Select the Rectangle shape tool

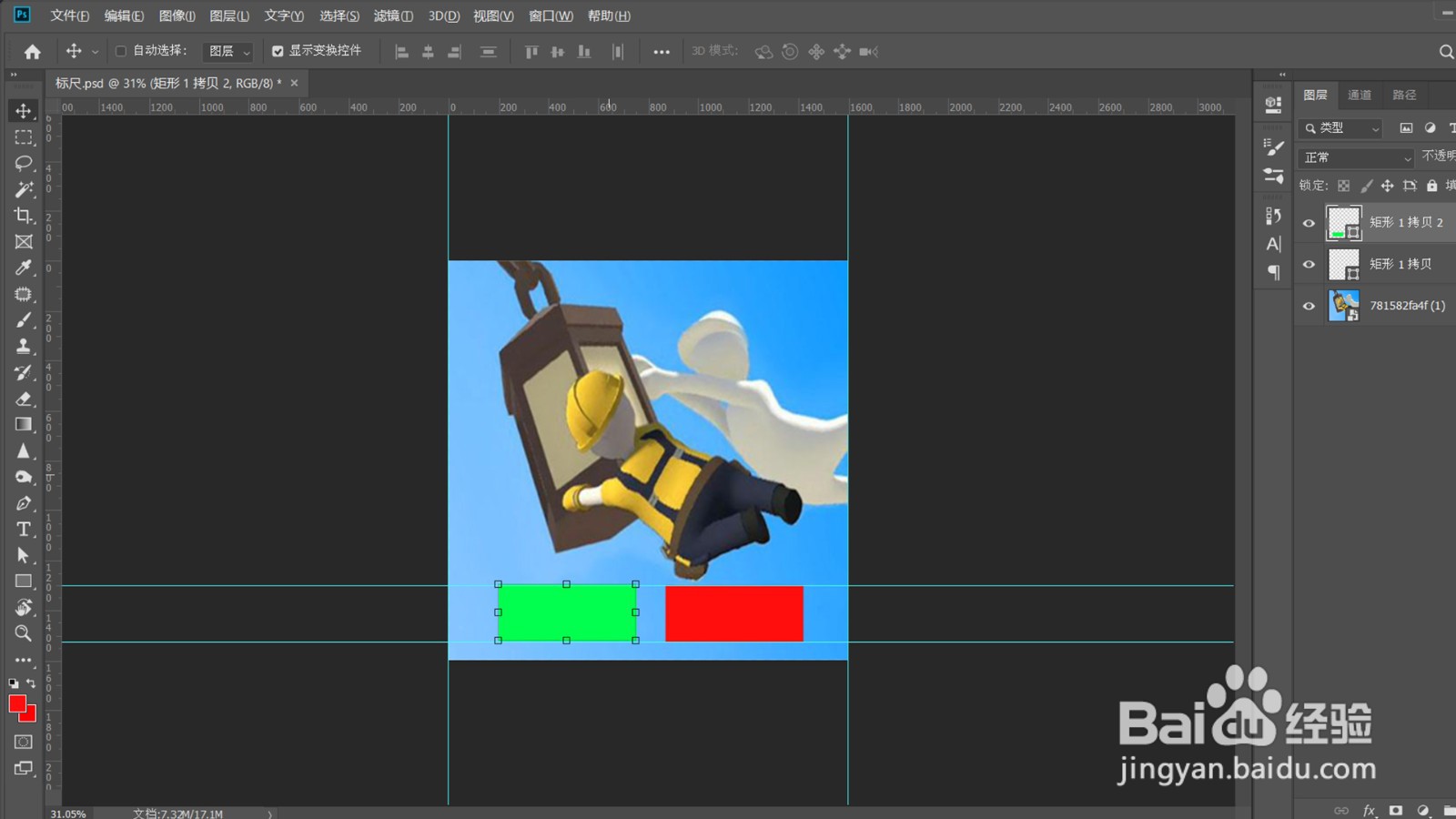24,581
